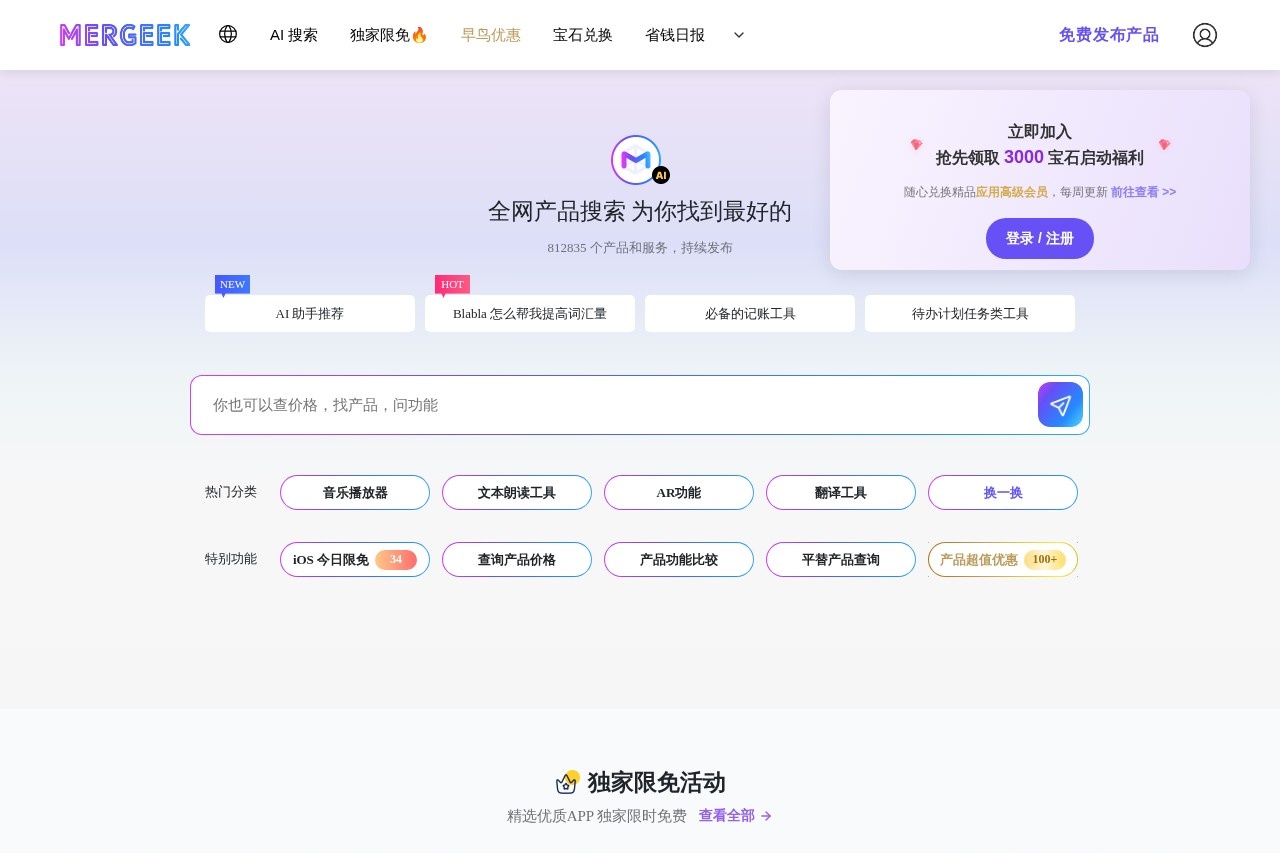
Task: Open the AI 搜索 menu item
Action: pos(293,35)
